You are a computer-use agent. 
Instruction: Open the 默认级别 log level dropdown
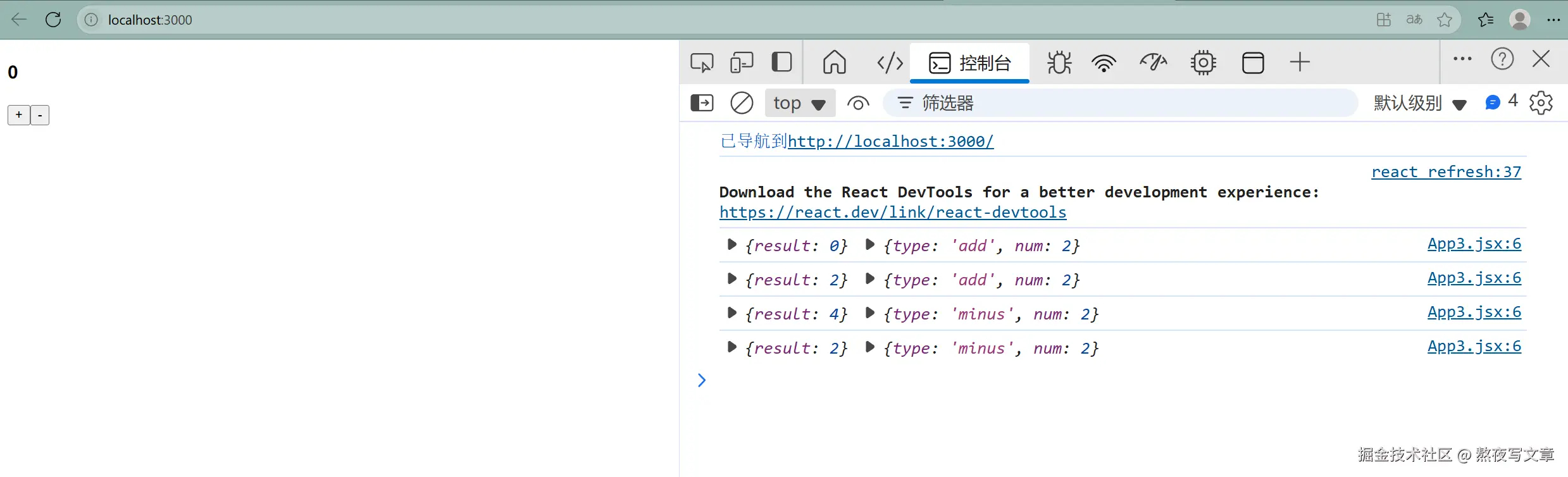1420,103
